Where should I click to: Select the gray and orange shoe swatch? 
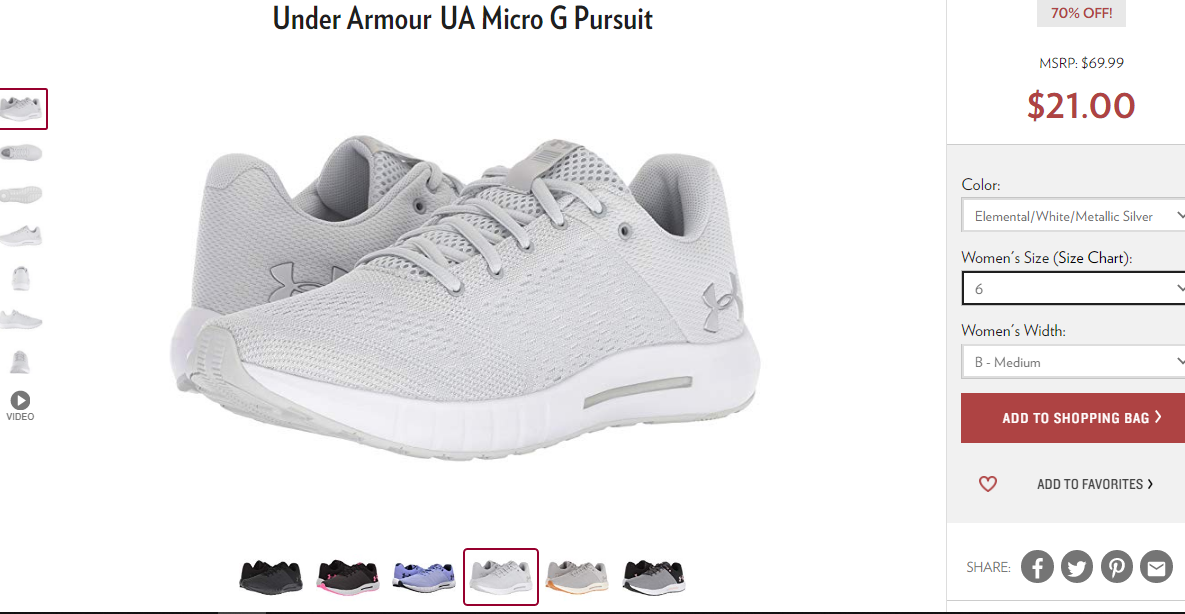(577, 577)
